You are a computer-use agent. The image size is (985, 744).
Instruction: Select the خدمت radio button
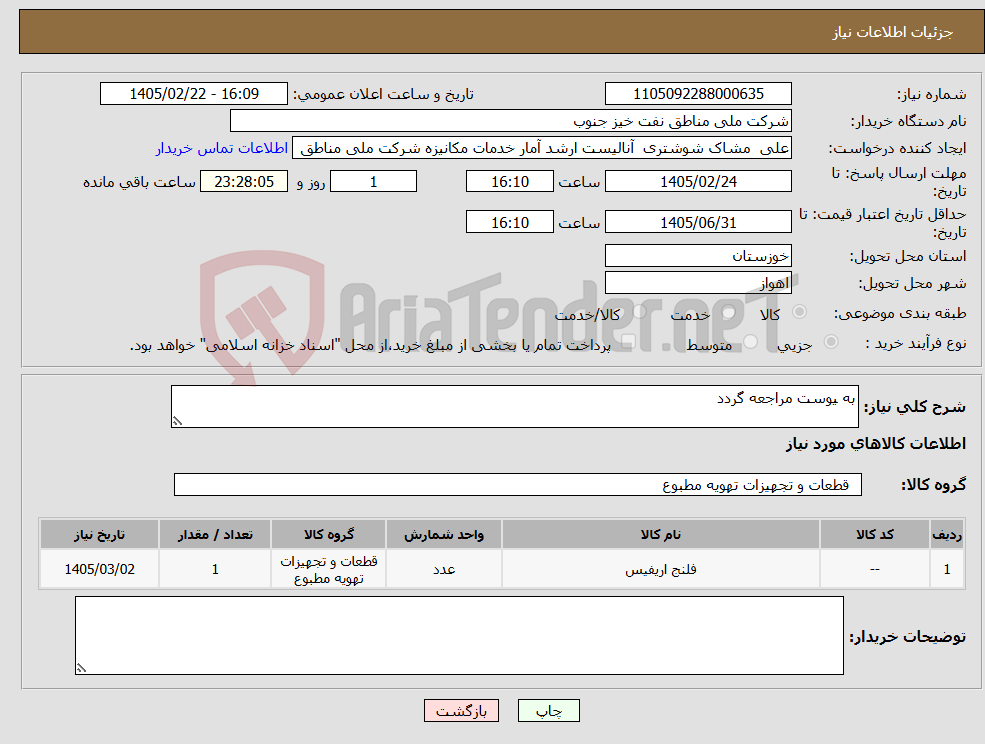pos(729,312)
